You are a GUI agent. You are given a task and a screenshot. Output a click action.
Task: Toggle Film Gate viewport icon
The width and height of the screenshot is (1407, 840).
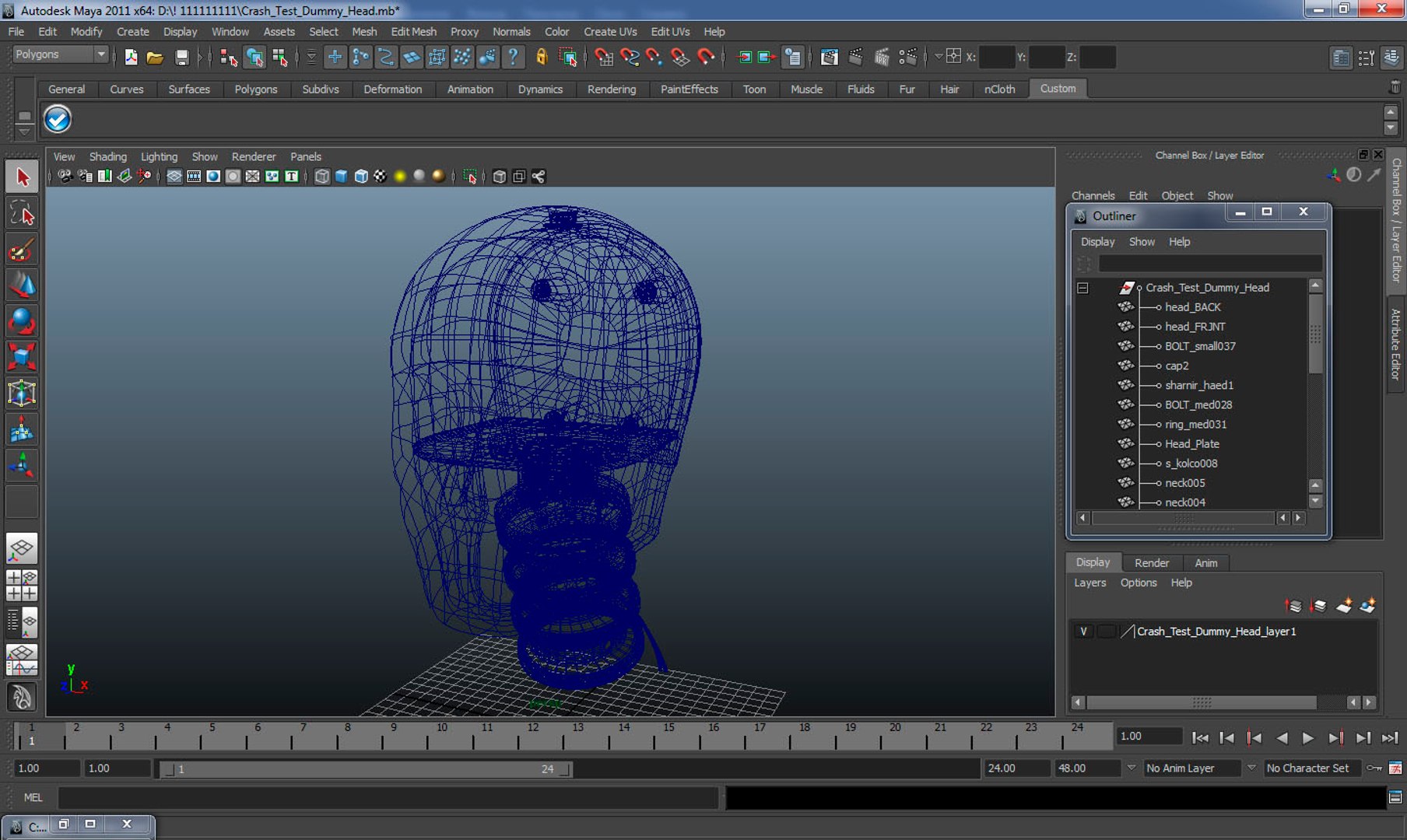coord(194,177)
